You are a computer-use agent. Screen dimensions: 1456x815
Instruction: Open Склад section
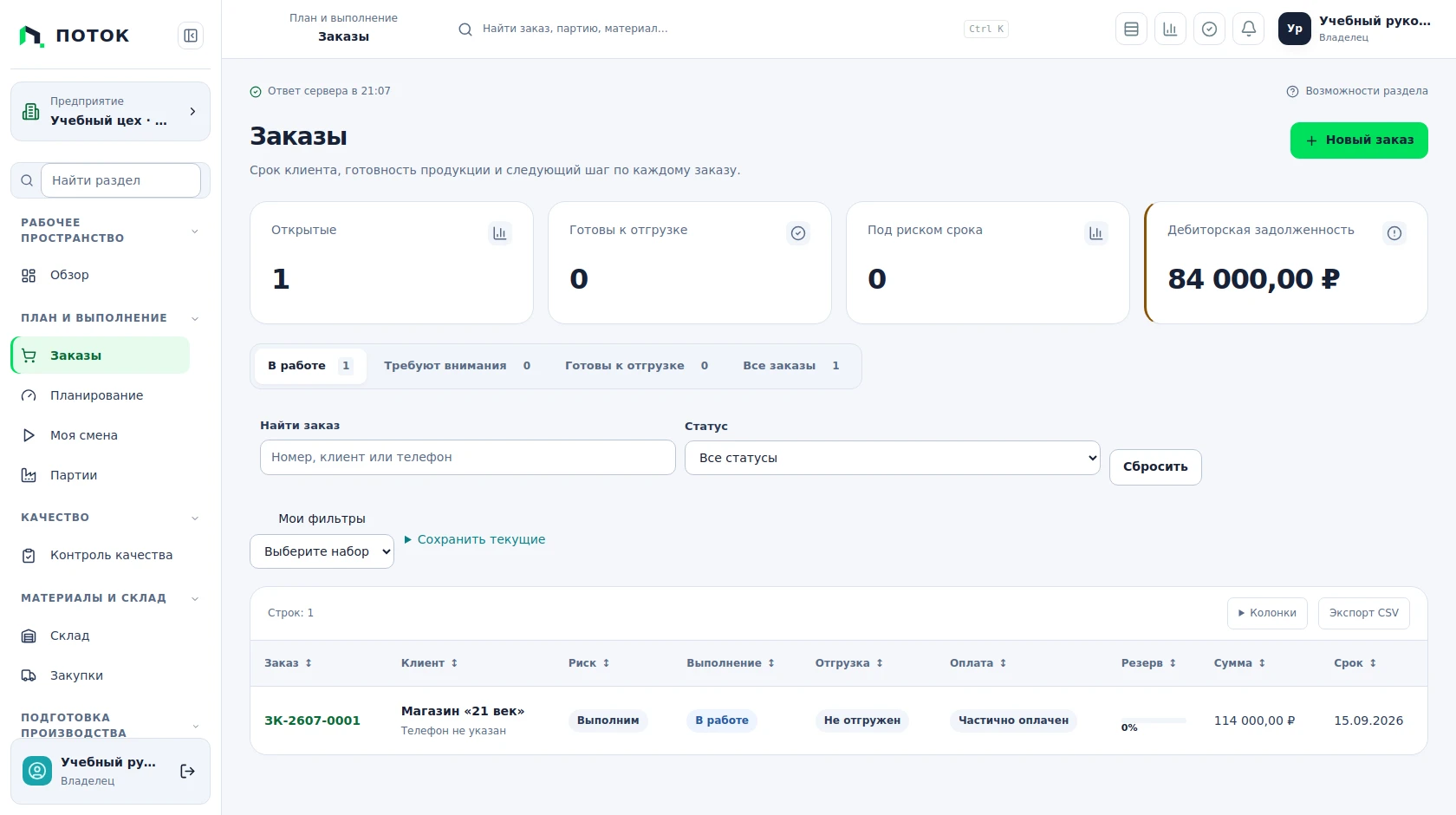pyautogui.click(x=100, y=636)
